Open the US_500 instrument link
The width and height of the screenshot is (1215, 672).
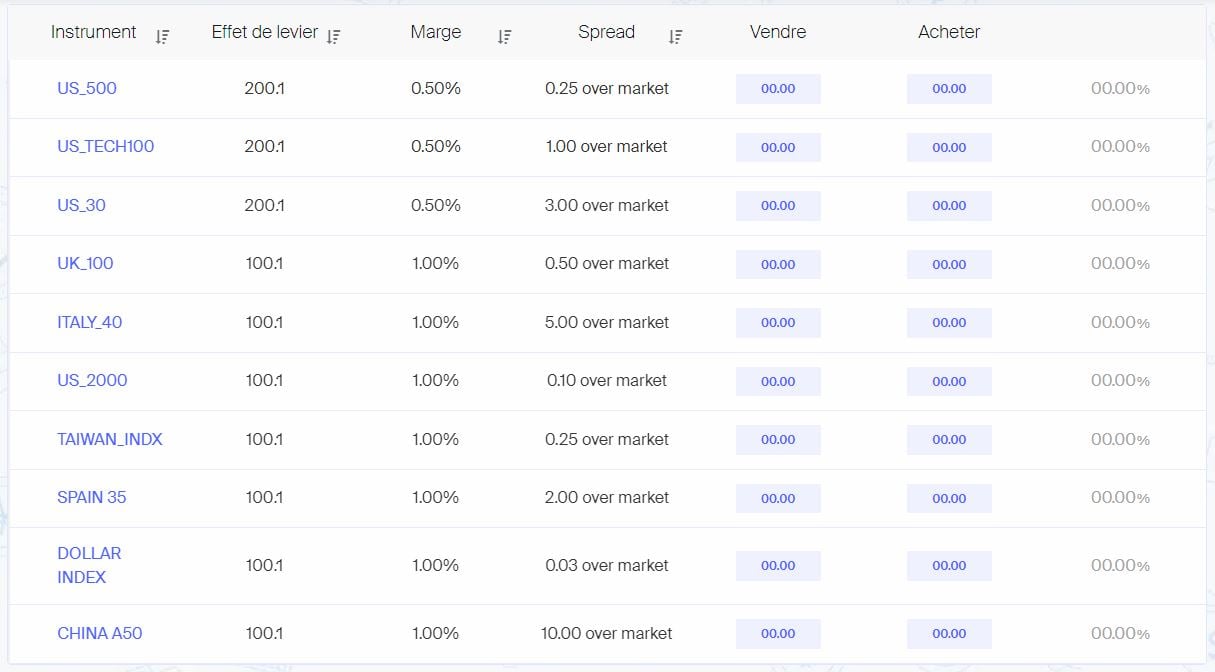click(x=87, y=88)
